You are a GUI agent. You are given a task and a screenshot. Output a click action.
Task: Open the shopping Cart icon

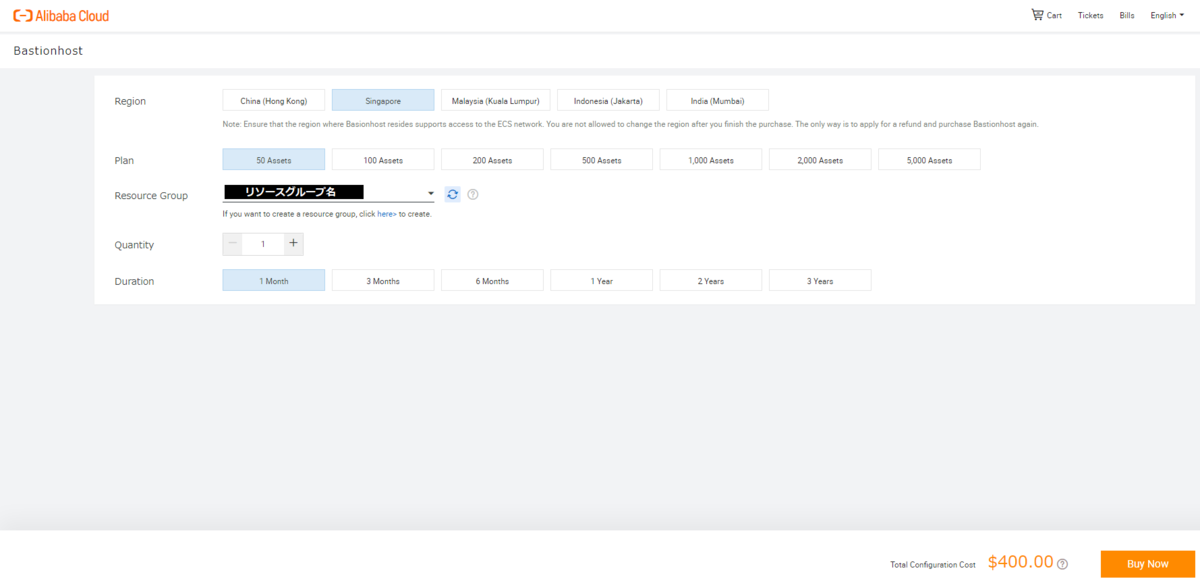[1037, 15]
